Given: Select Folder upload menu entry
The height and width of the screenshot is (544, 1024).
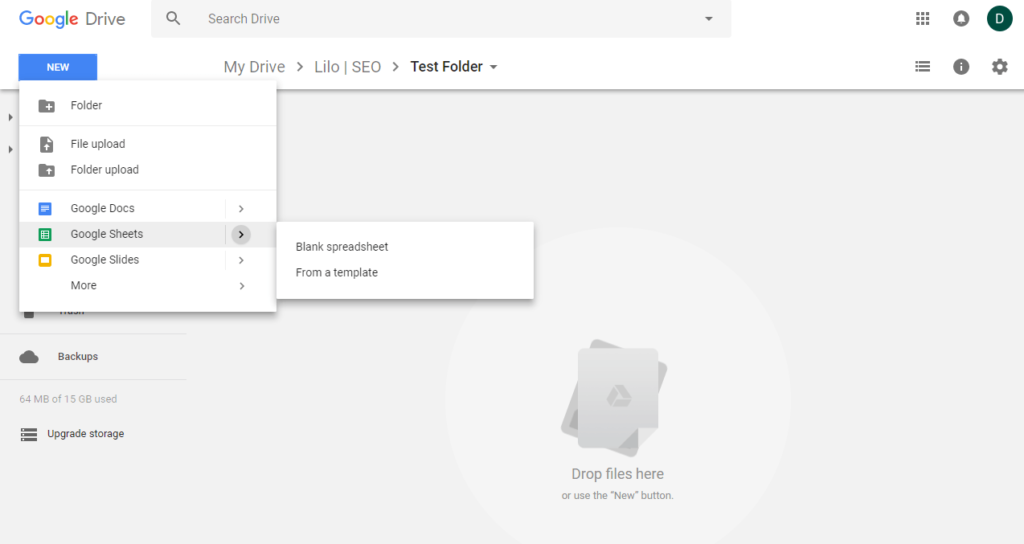Looking at the screenshot, I should tap(148, 170).
